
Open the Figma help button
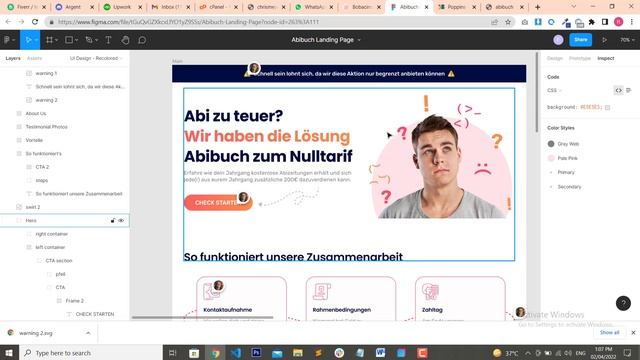pos(623,303)
